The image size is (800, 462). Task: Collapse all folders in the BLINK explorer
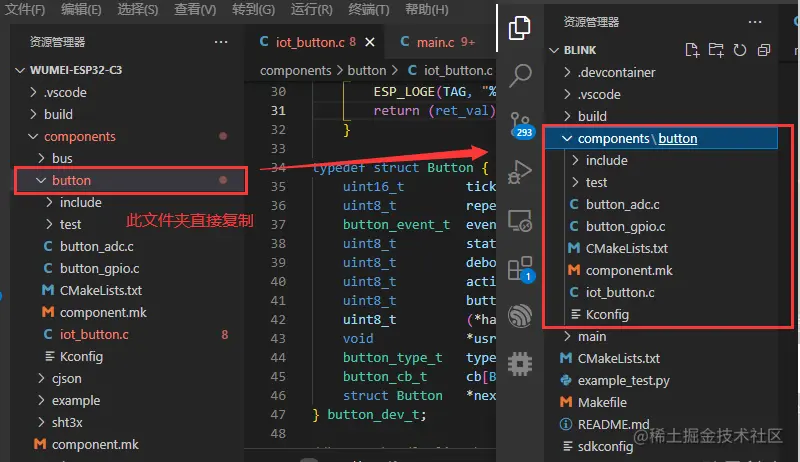point(764,50)
